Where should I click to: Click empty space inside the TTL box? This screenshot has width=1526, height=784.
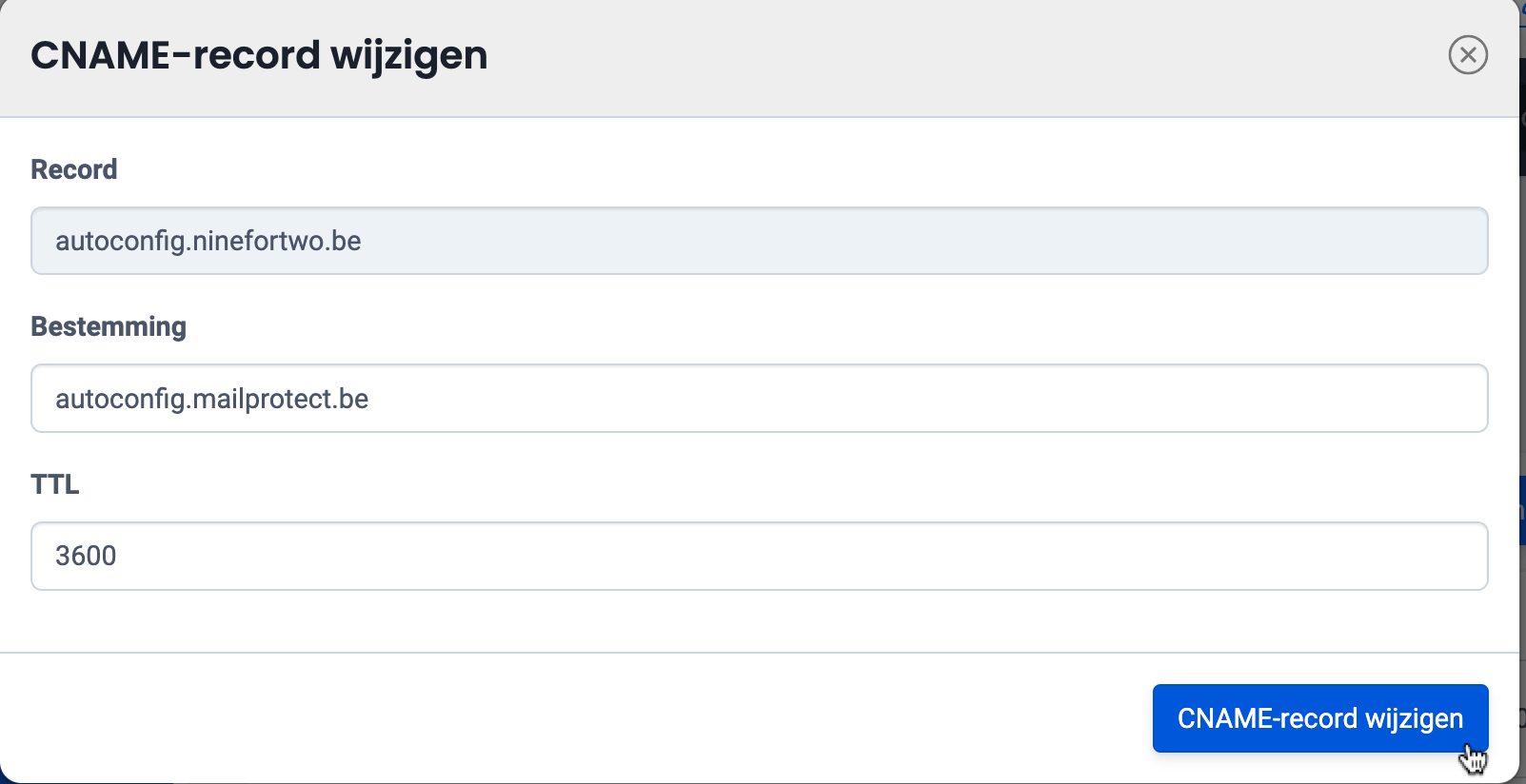point(952,556)
